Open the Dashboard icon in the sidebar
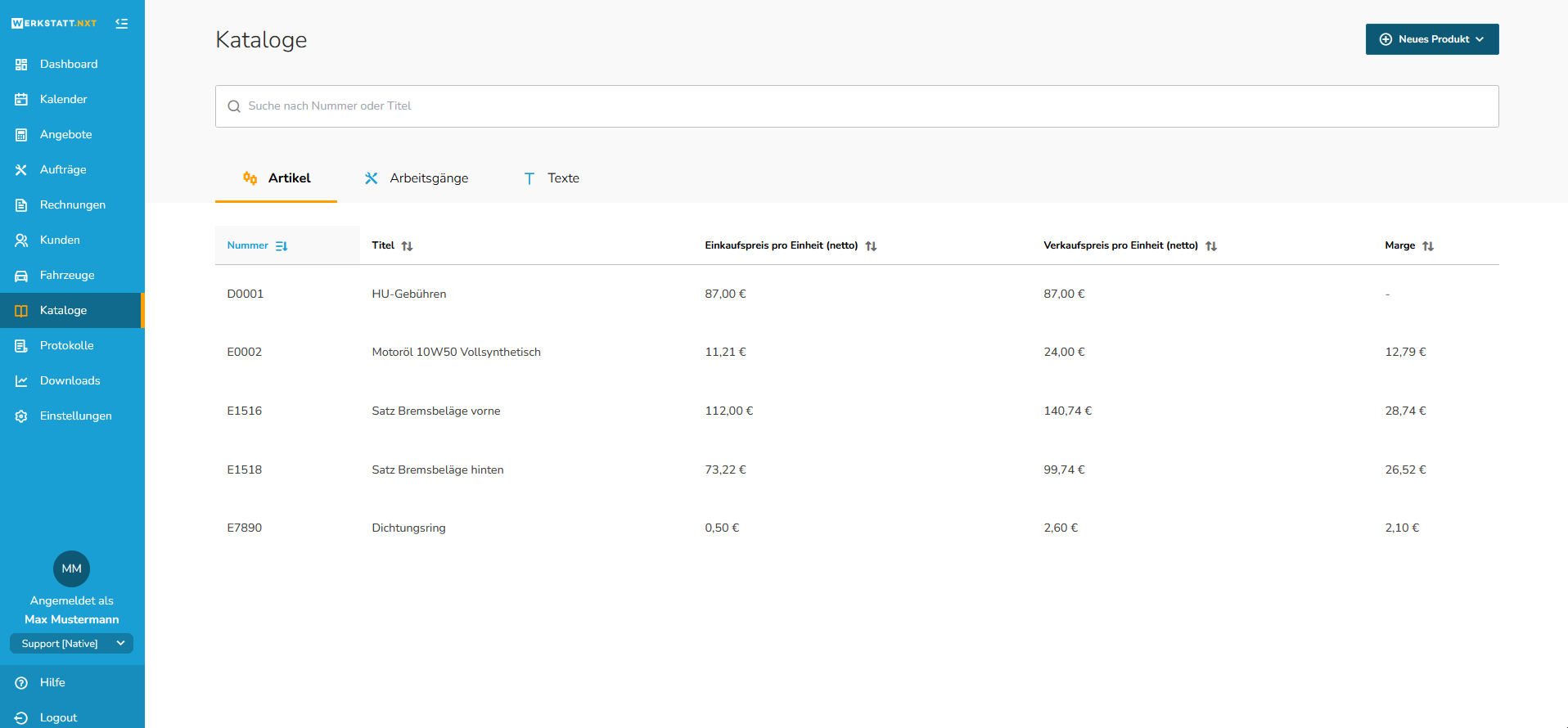The height and width of the screenshot is (728, 1568). pos(21,65)
